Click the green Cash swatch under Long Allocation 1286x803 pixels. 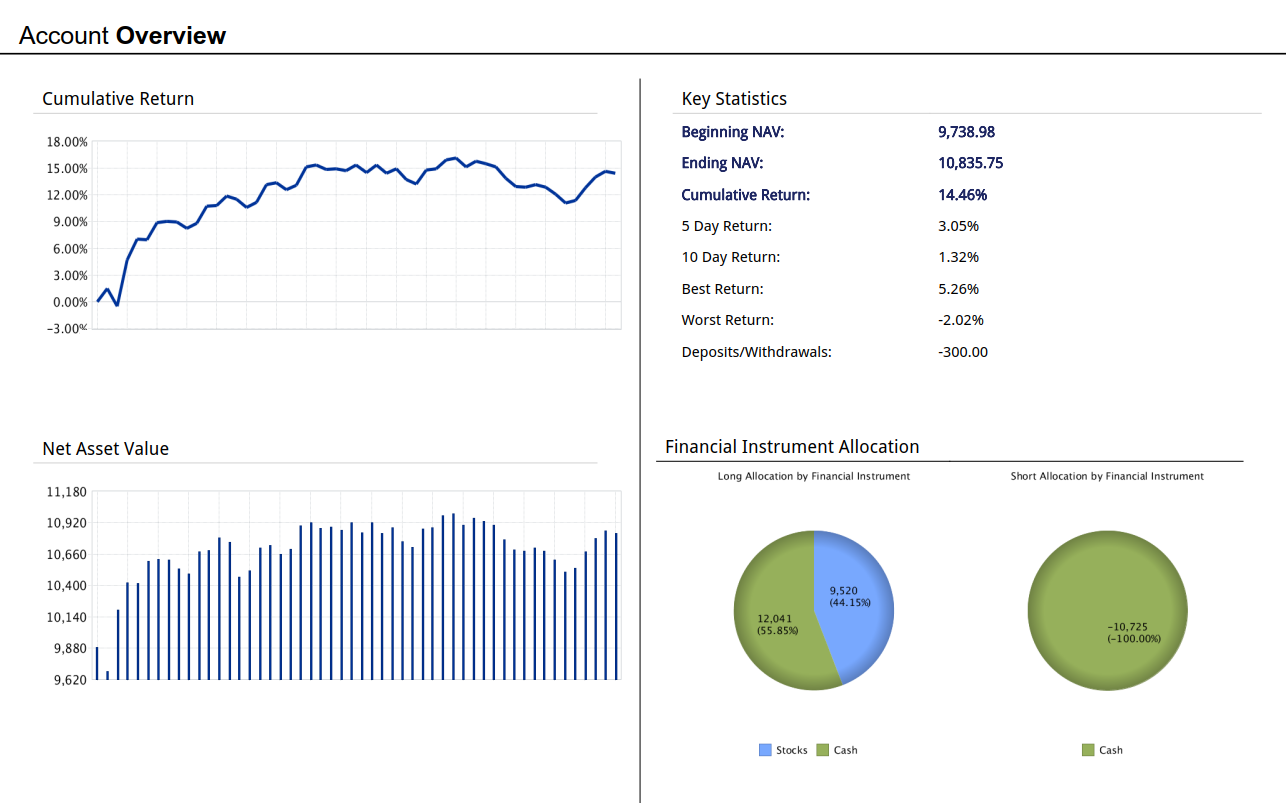[823, 750]
